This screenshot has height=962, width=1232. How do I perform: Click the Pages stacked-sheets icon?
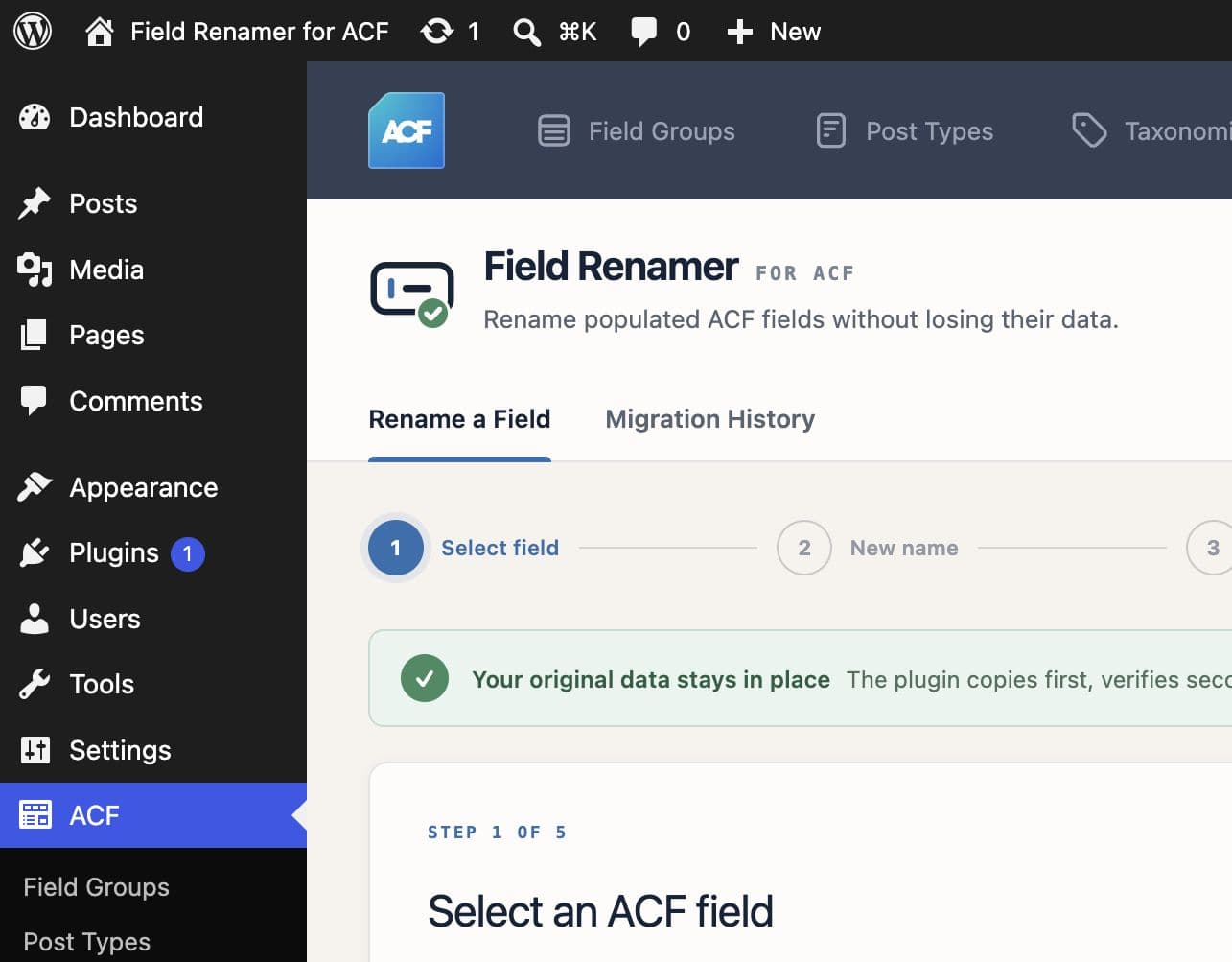point(35,335)
